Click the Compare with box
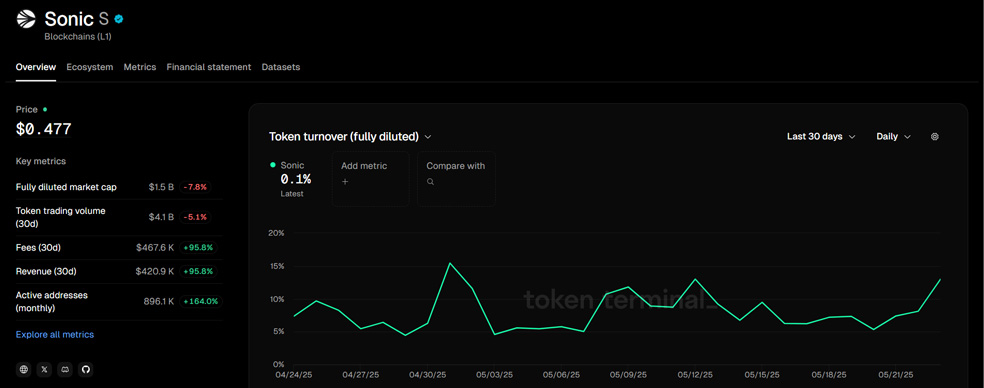Image resolution: width=984 pixels, height=388 pixels. pyautogui.click(x=456, y=179)
